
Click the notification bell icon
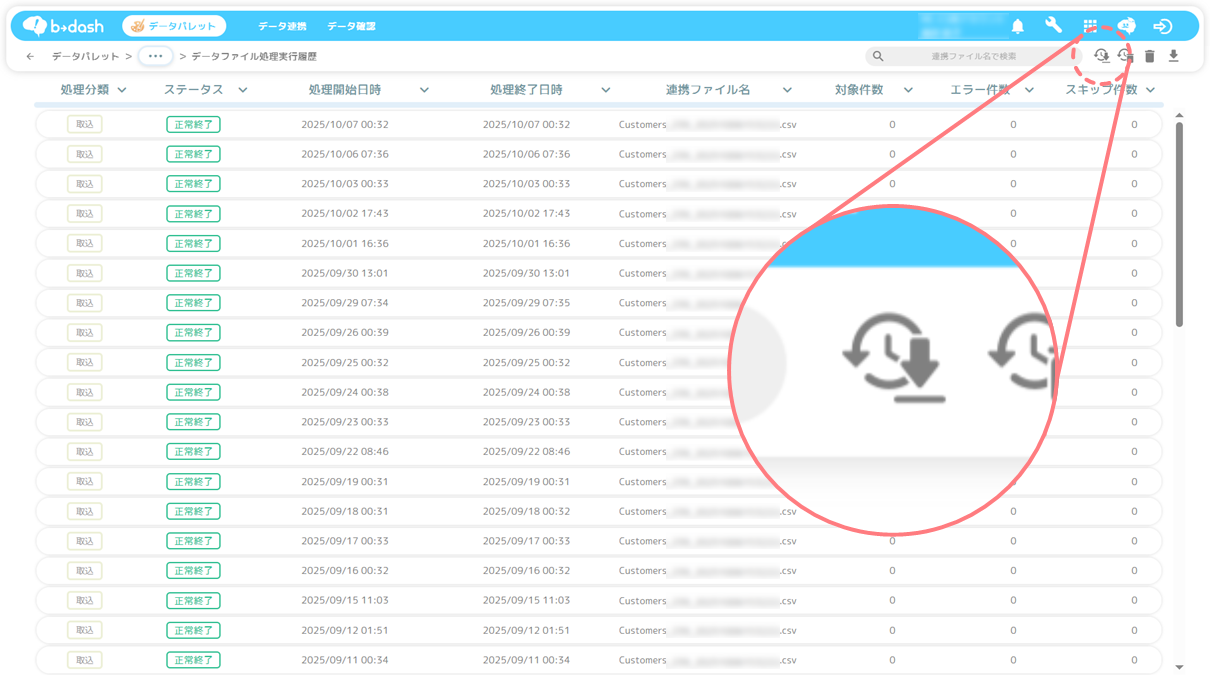(1018, 26)
